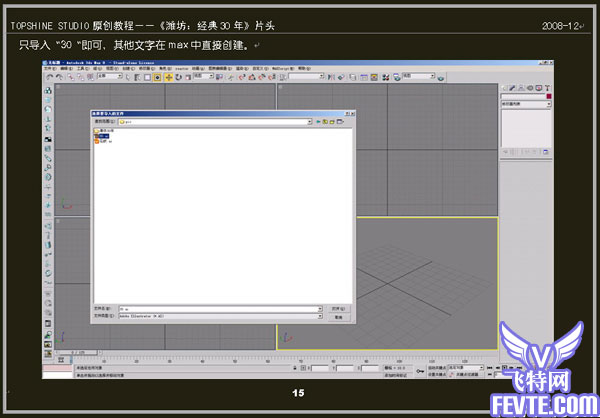Open the File menu (first menu item)
Image resolution: width=600 pixels, height=418 pixels.
[x=50, y=69]
